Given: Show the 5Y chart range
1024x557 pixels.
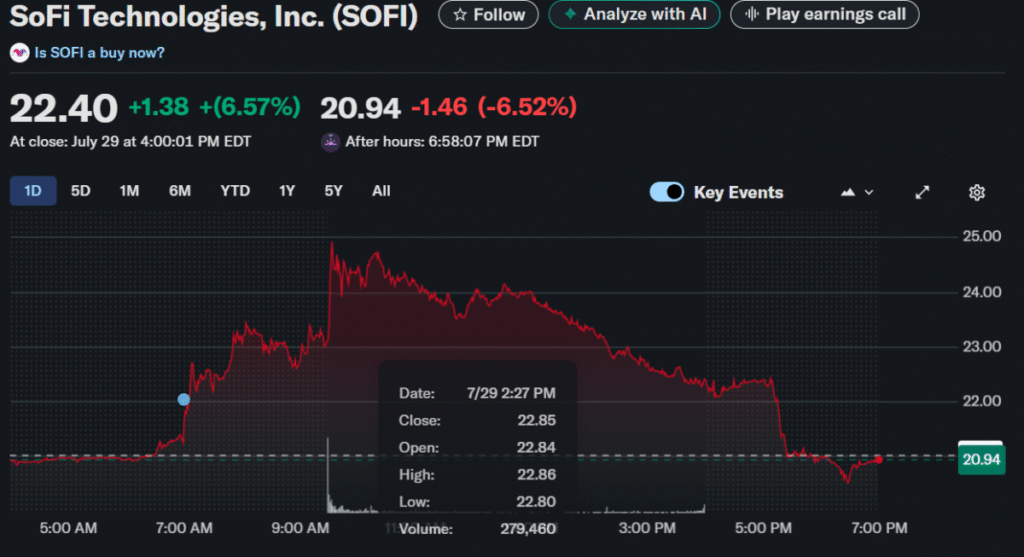Looking at the screenshot, I should tap(333, 191).
